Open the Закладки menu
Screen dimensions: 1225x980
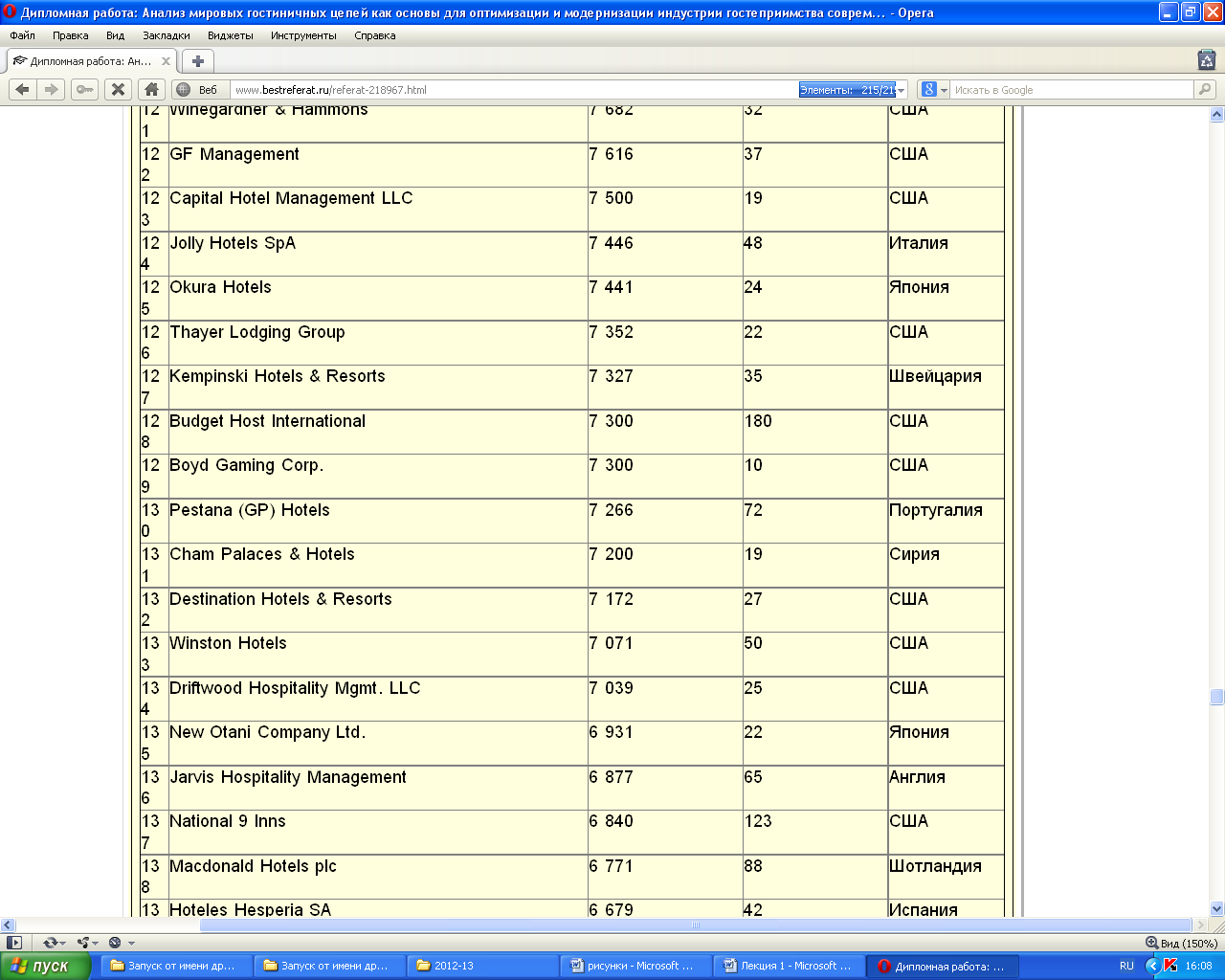[x=167, y=35]
